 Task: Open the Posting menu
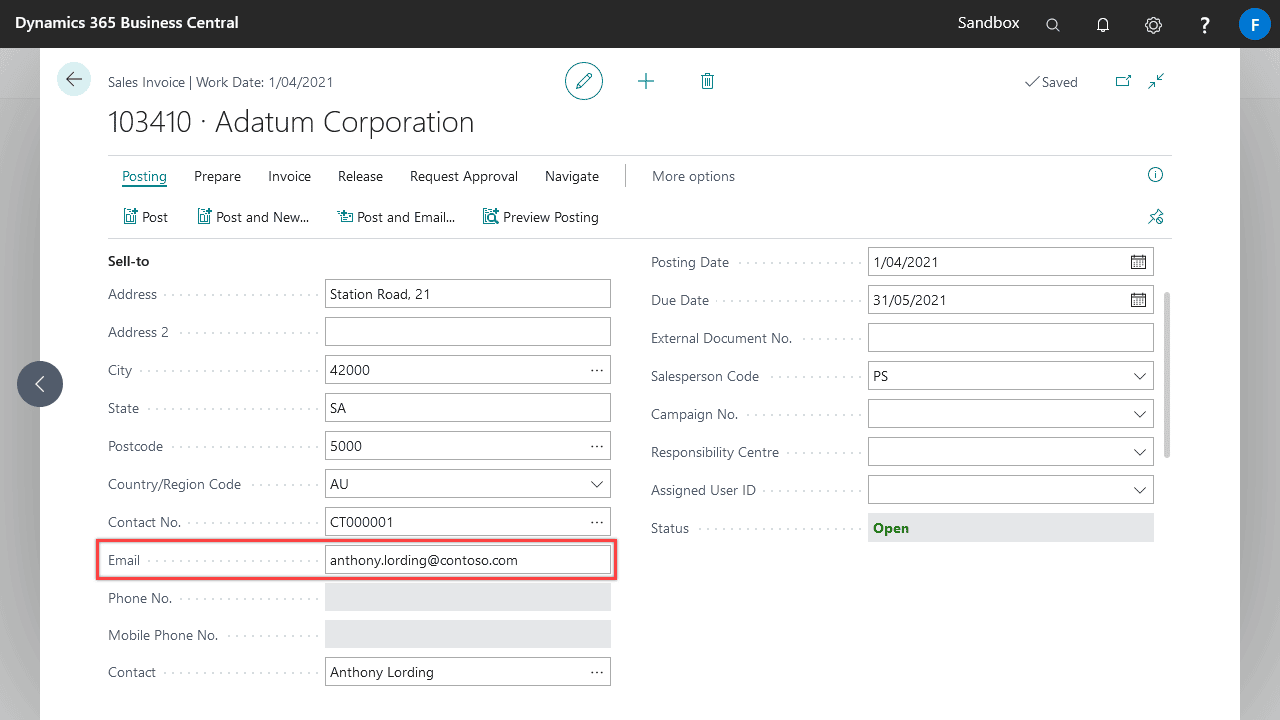coord(144,176)
